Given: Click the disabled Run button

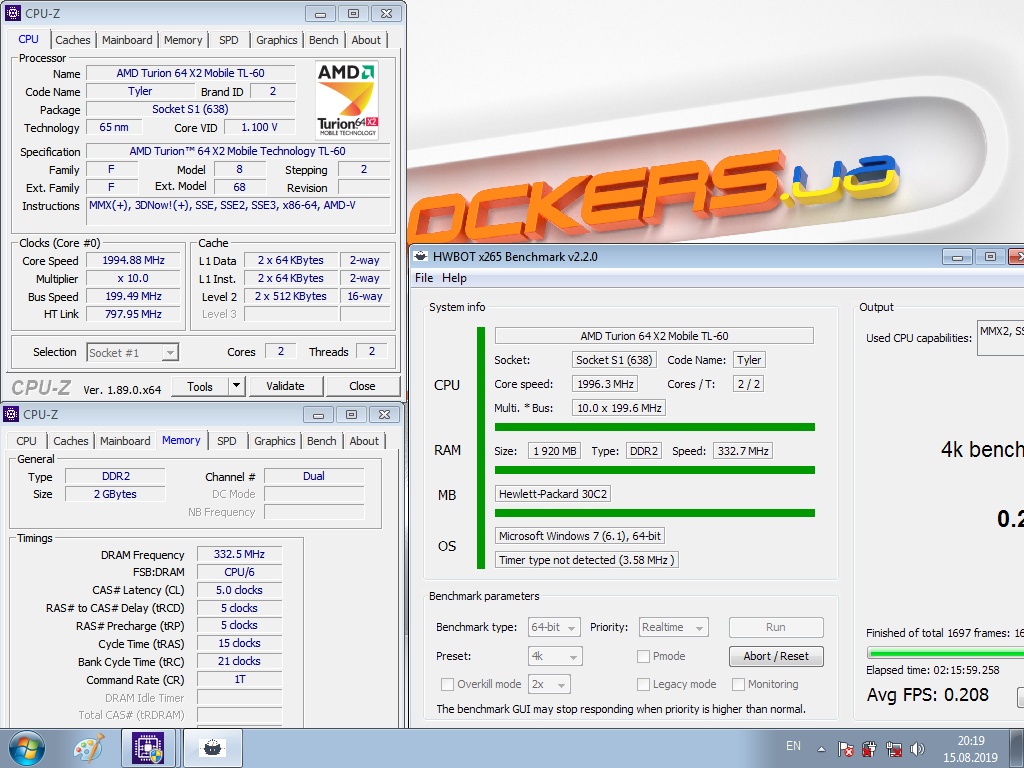Looking at the screenshot, I should 776,628.
